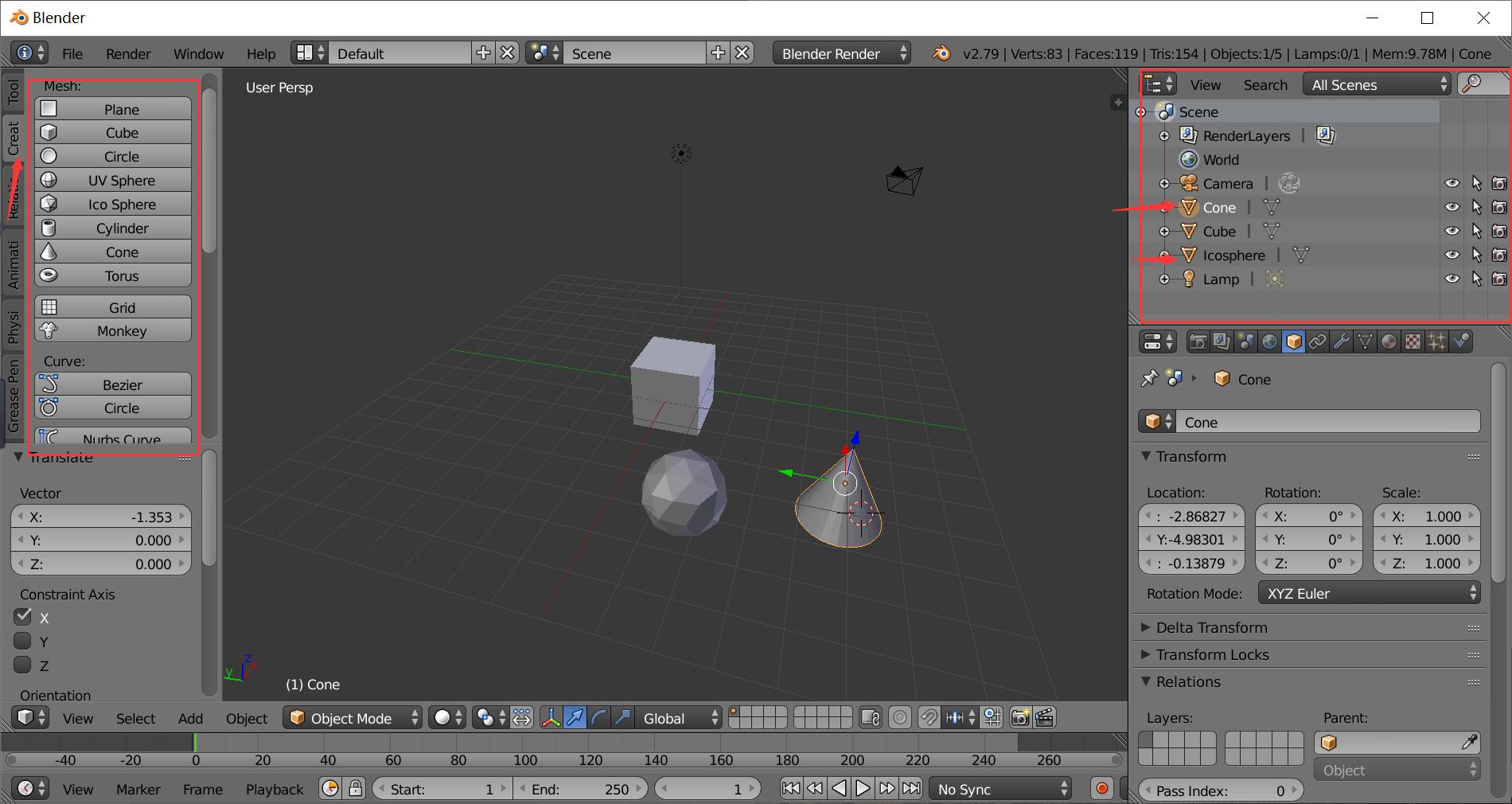
Task: Select the rotate manipulator arc icon
Action: (x=598, y=718)
